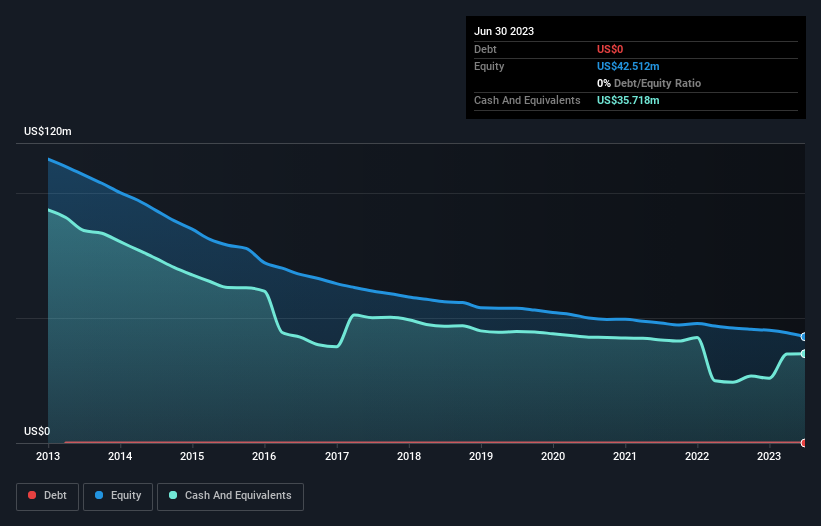Click the US$42.512m Equity value
The width and height of the screenshot is (821, 526).
[628, 66]
